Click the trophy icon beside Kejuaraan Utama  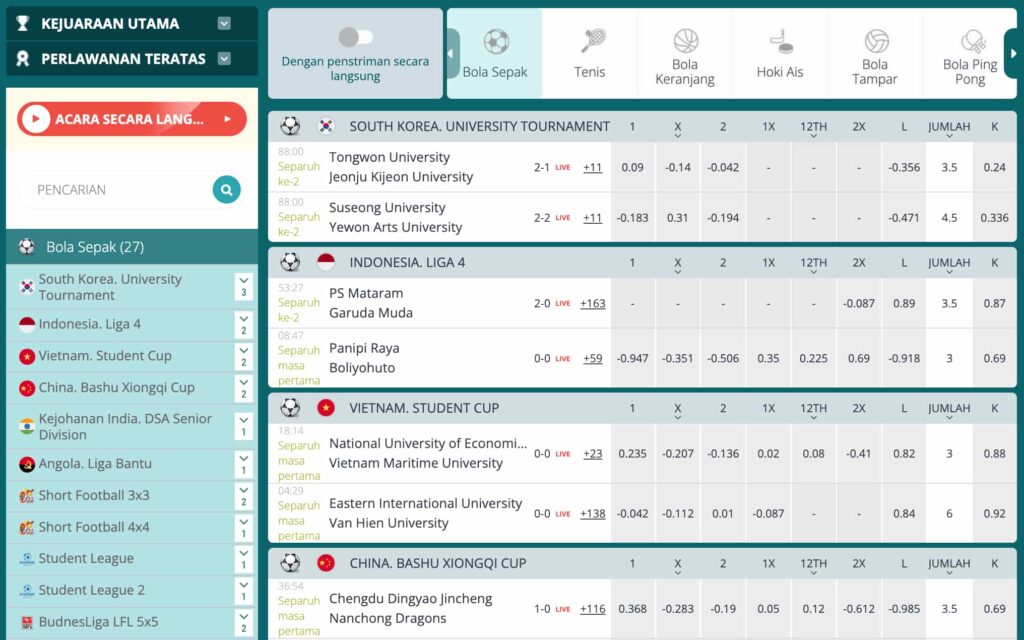pos(23,23)
